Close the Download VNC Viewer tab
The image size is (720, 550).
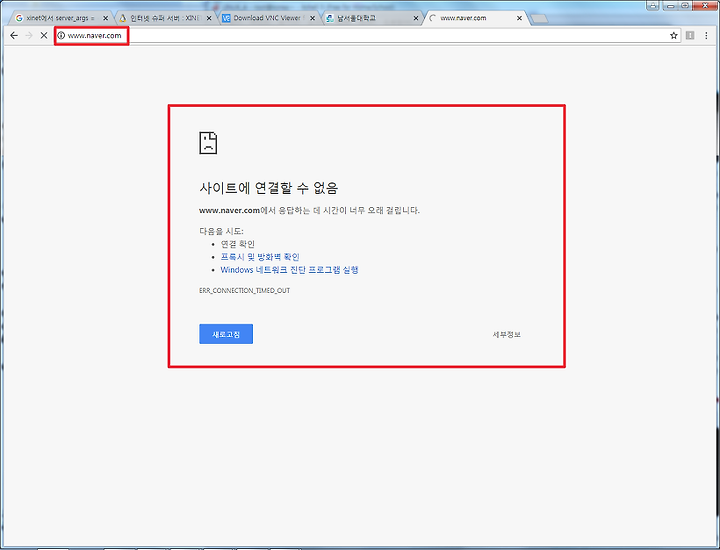312,18
